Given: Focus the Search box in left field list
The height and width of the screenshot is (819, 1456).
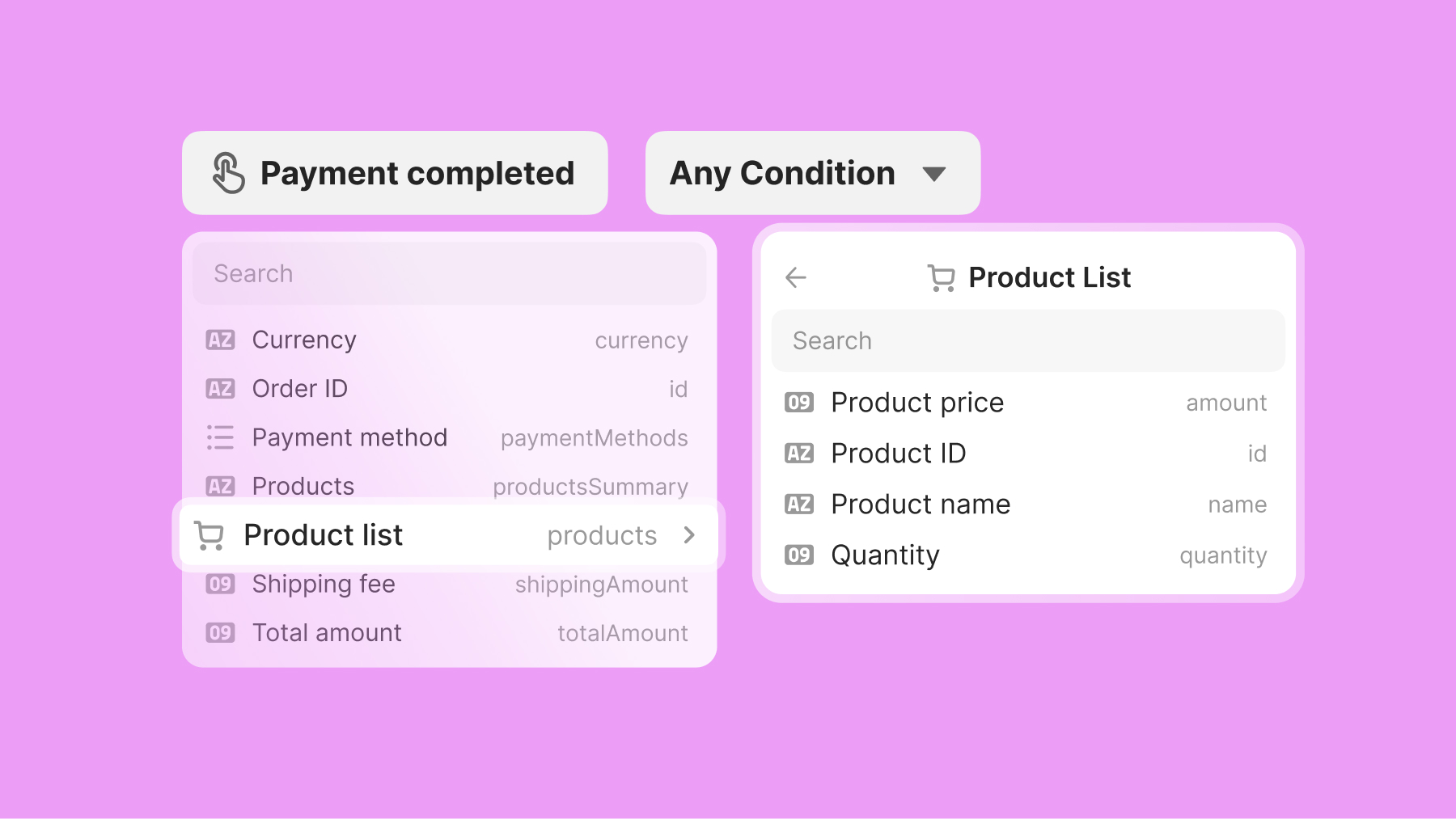Looking at the screenshot, I should point(449,274).
